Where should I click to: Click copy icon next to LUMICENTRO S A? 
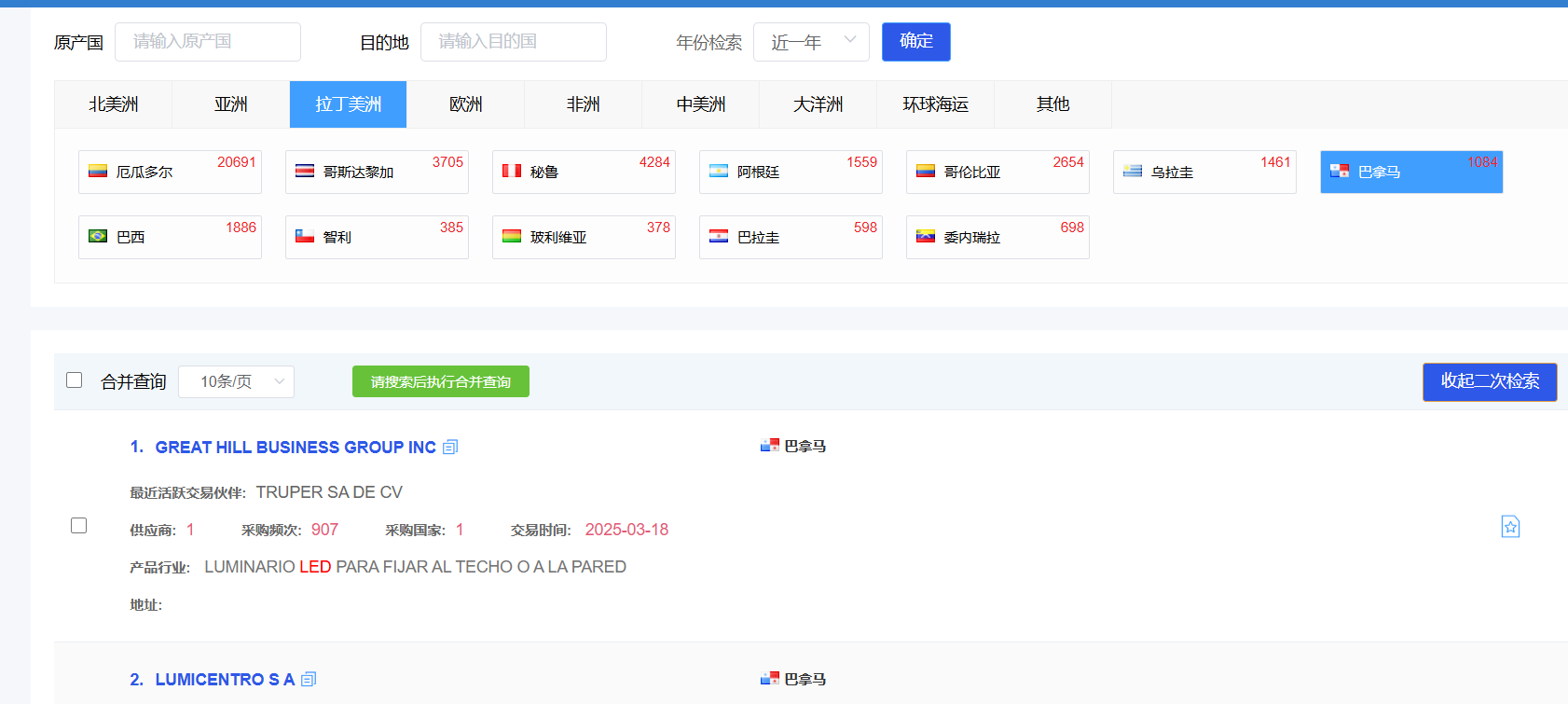[309, 680]
